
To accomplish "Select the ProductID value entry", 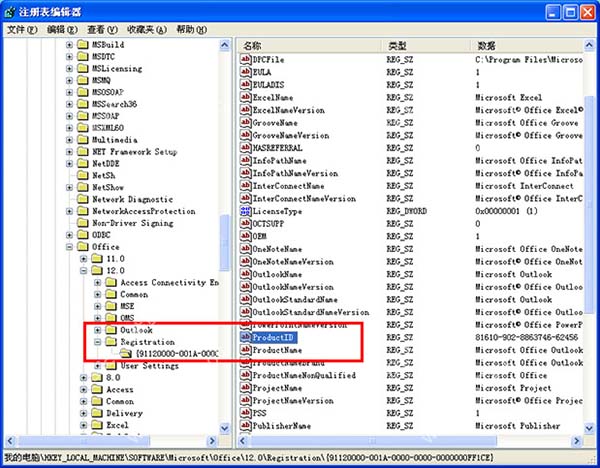I will tap(272, 337).
